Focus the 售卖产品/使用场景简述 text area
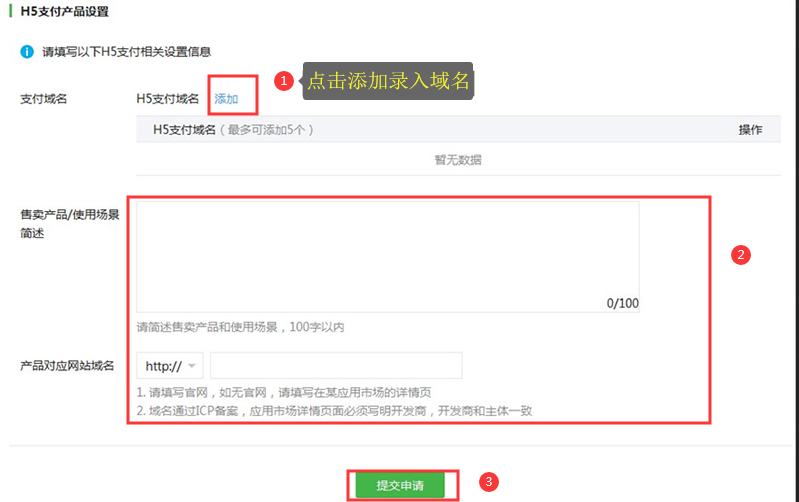The width and height of the screenshot is (799, 502). [388, 256]
